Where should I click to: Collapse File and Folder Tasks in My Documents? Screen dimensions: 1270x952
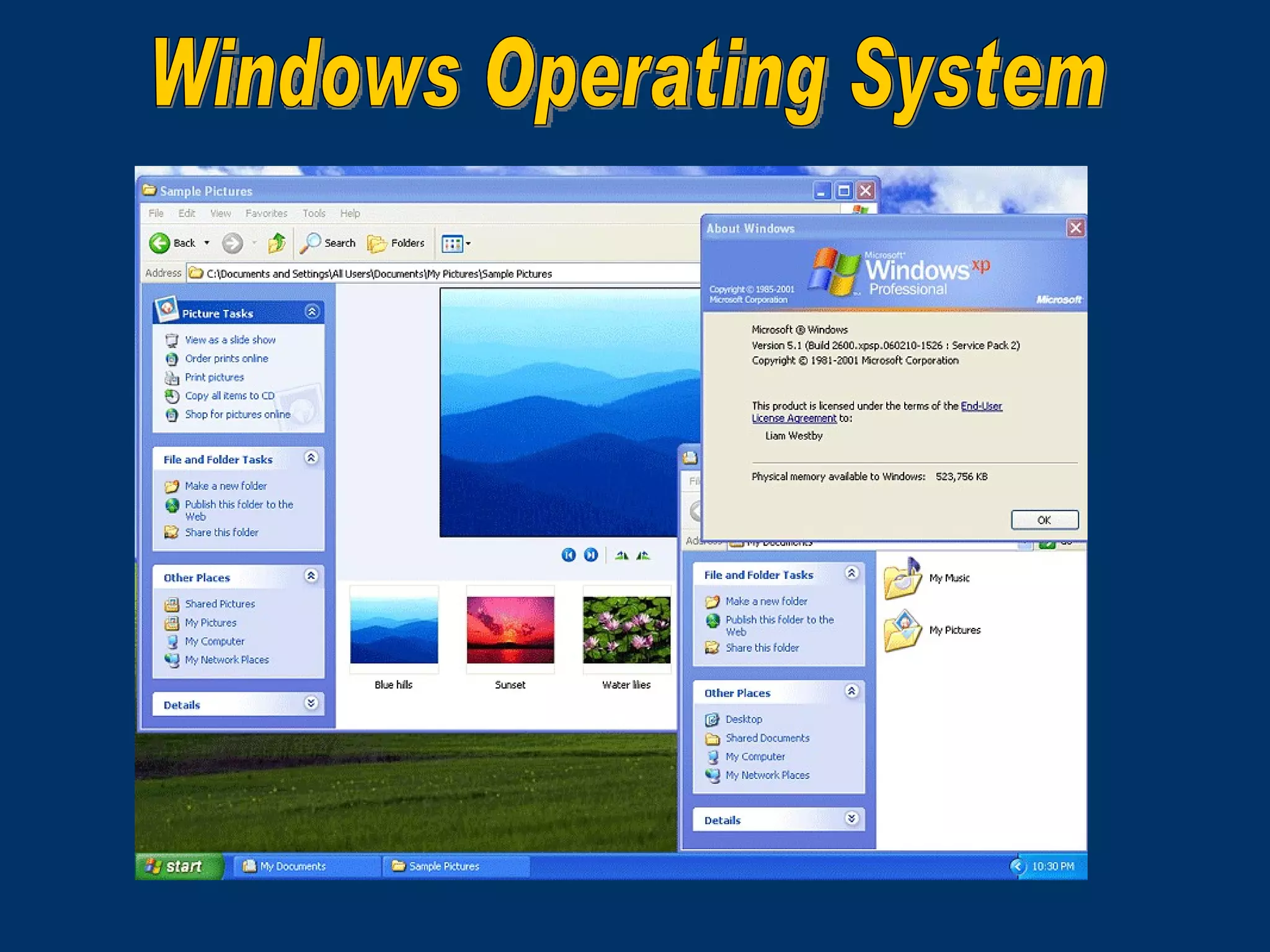click(852, 573)
